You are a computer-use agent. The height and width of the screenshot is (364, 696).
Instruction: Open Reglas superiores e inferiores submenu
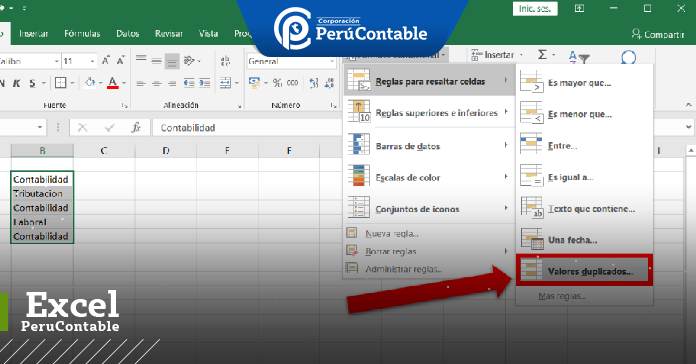coord(429,113)
